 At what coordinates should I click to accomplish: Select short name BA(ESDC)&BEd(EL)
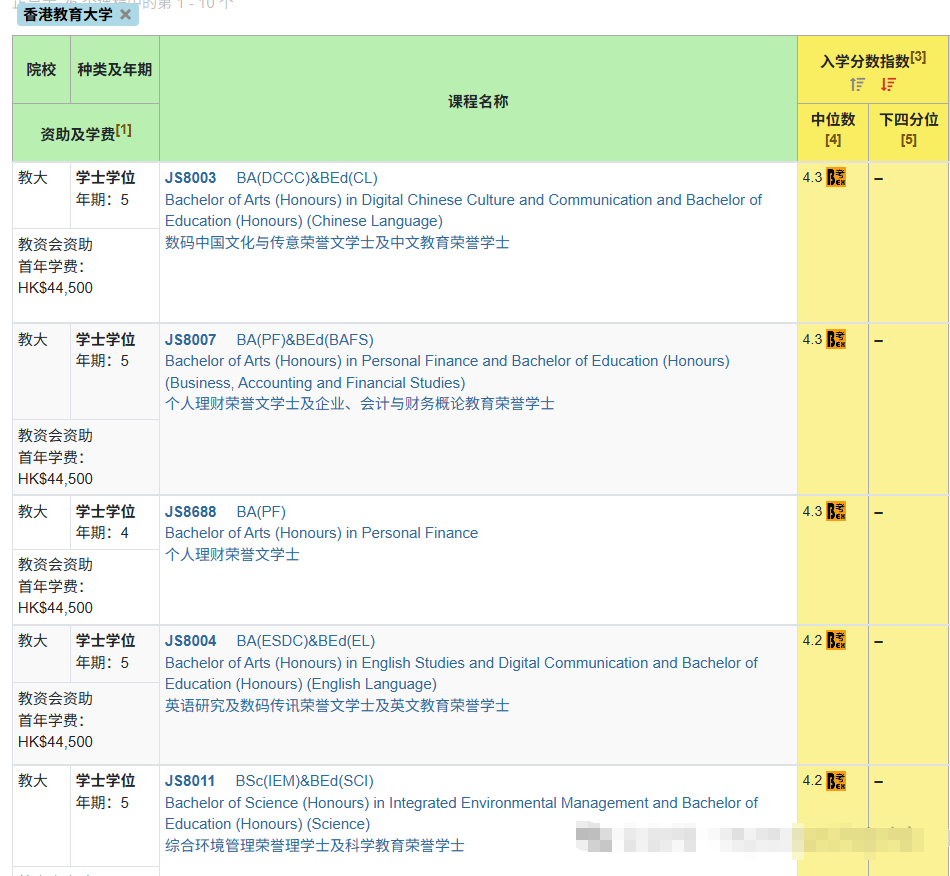click(x=305, y=641)
